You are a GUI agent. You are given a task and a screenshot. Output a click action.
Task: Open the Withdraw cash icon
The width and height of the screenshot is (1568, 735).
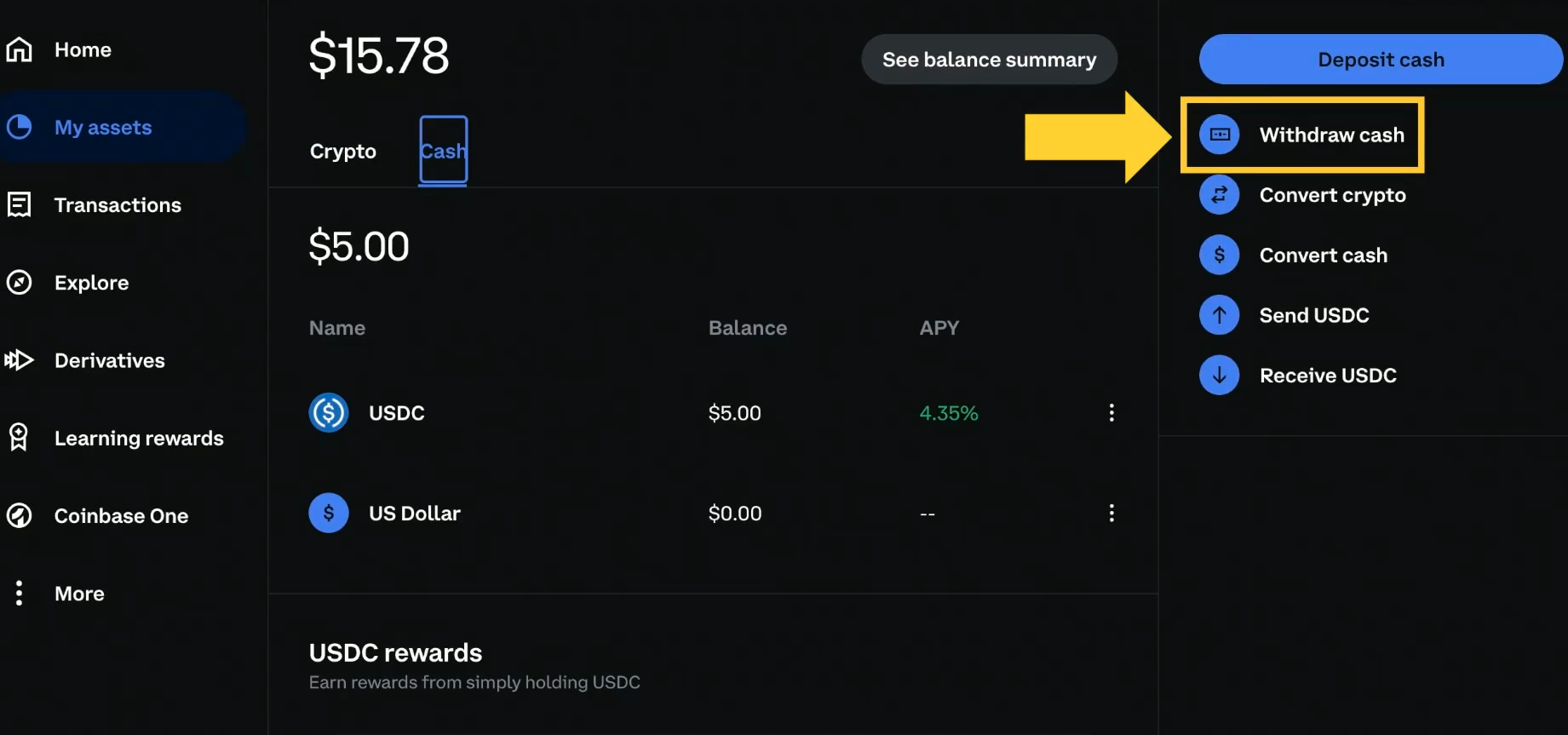(x=1220, y=134)
